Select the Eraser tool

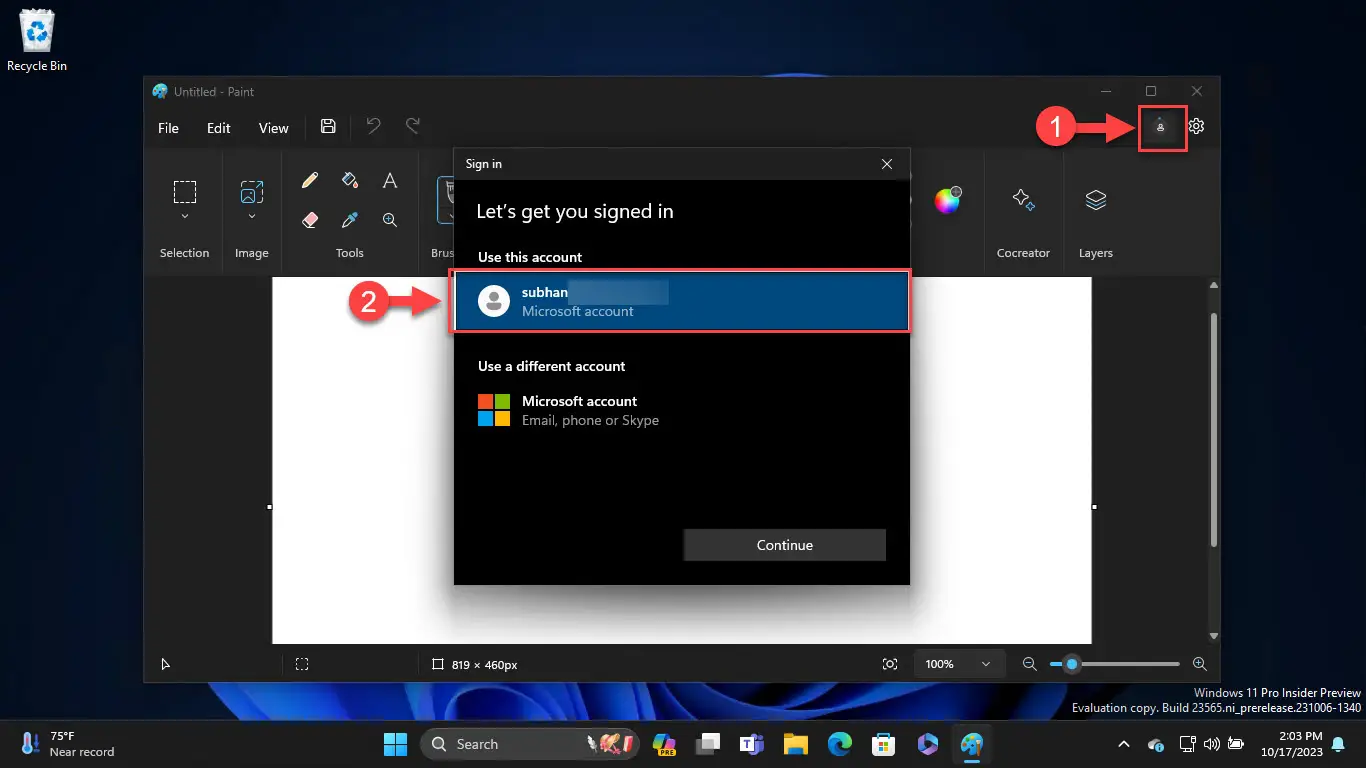(x=310, y=220)
